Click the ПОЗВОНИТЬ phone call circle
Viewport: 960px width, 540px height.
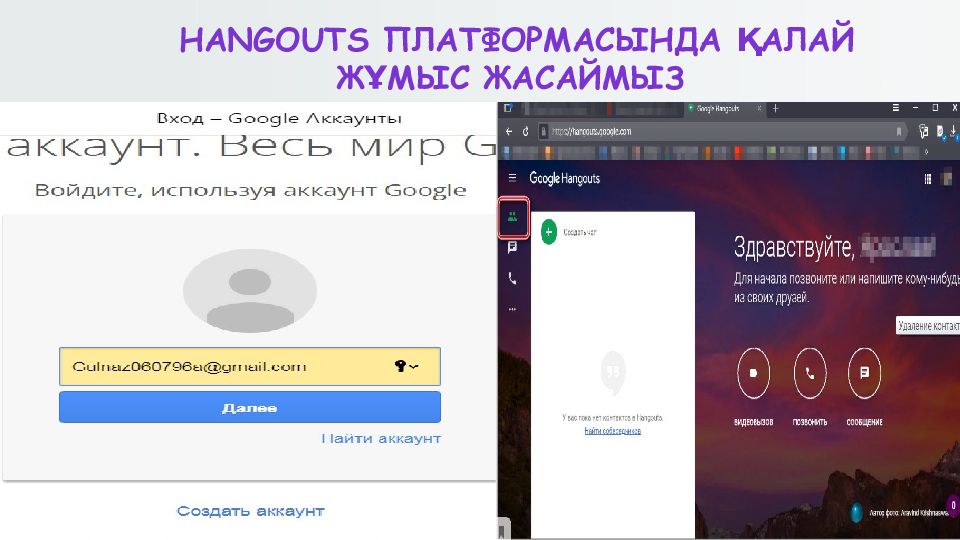[810, 373]
